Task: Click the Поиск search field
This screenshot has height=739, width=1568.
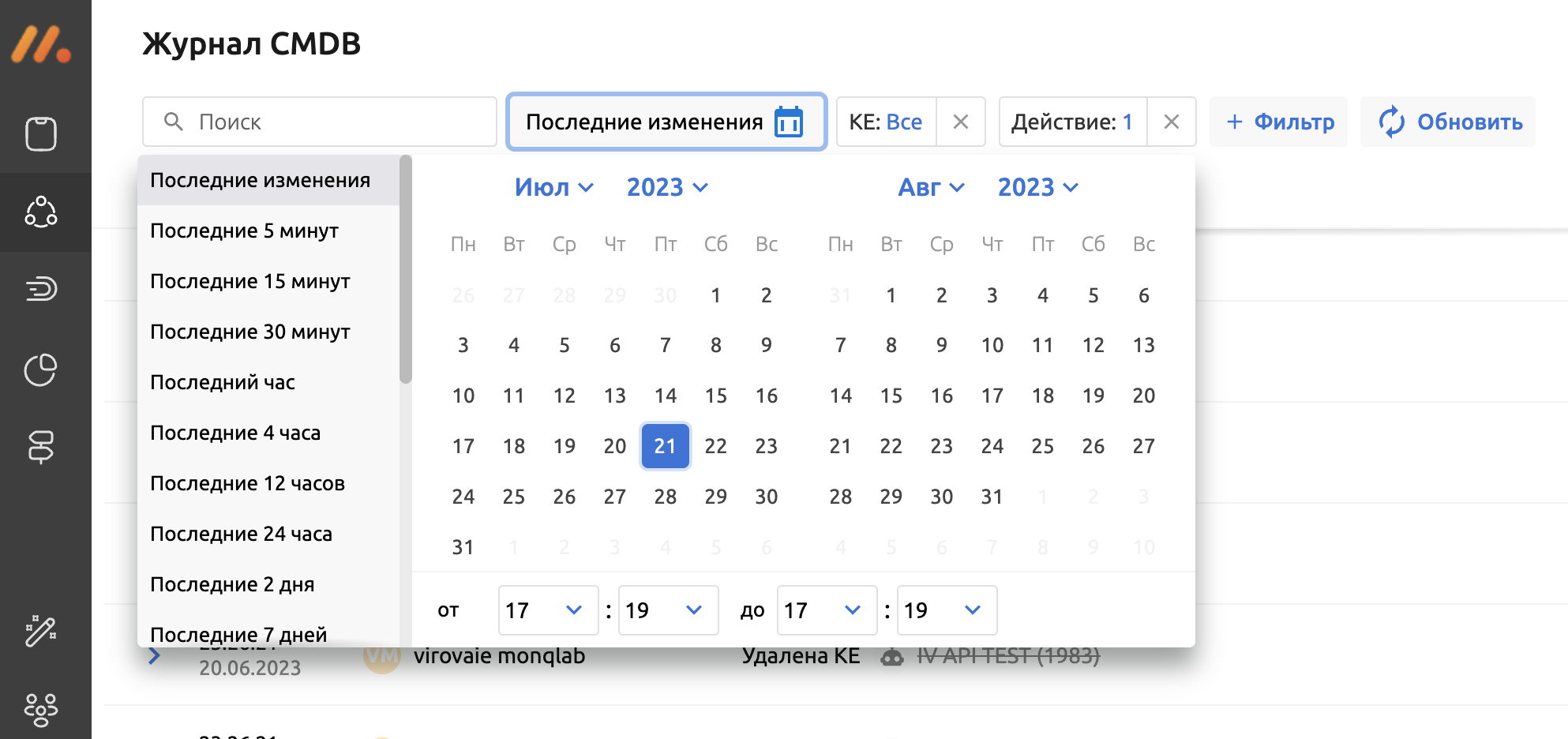Action: (x=320, y=122)
